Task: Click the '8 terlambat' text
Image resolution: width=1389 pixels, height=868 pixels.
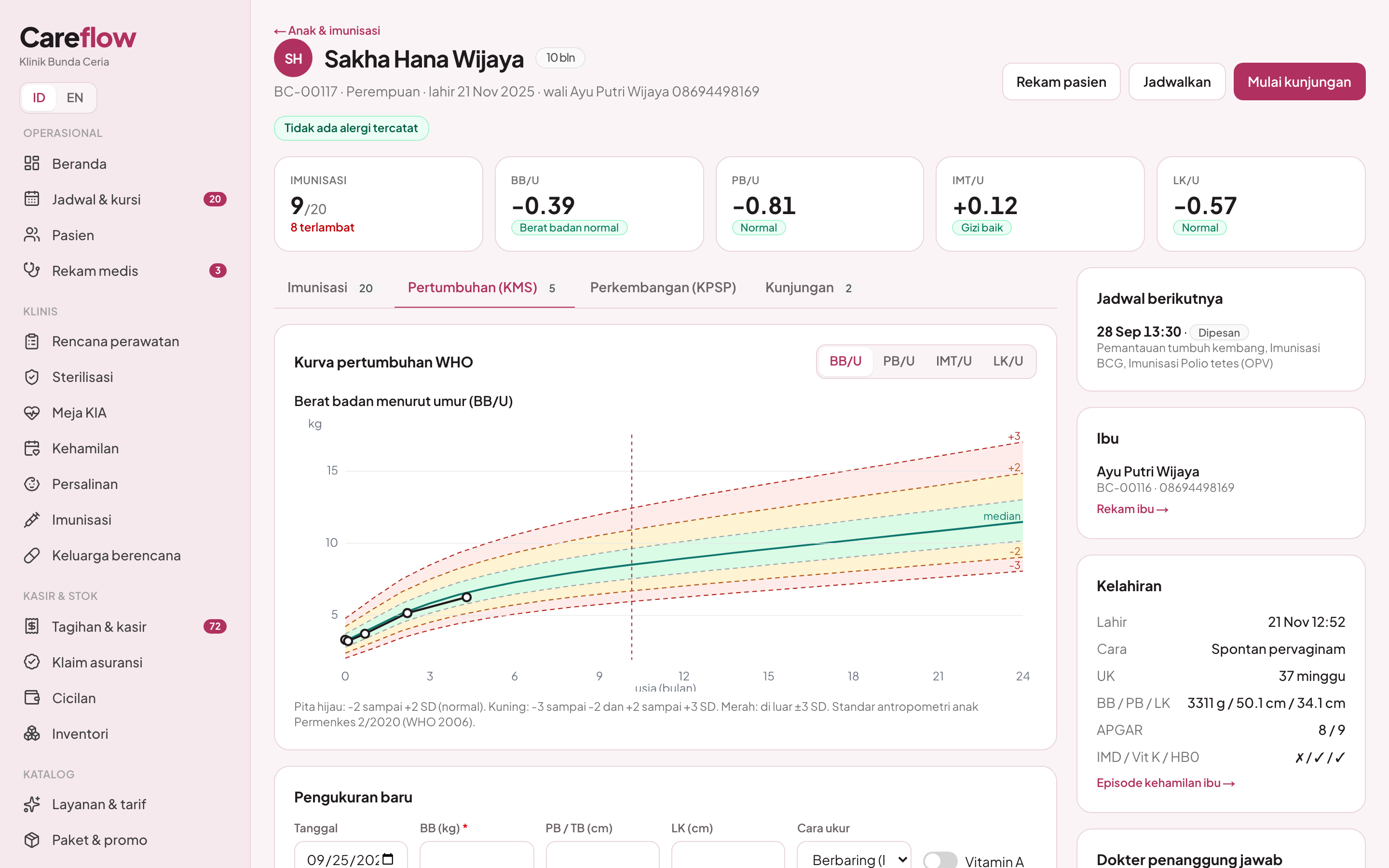Action: tap(322, 227)
